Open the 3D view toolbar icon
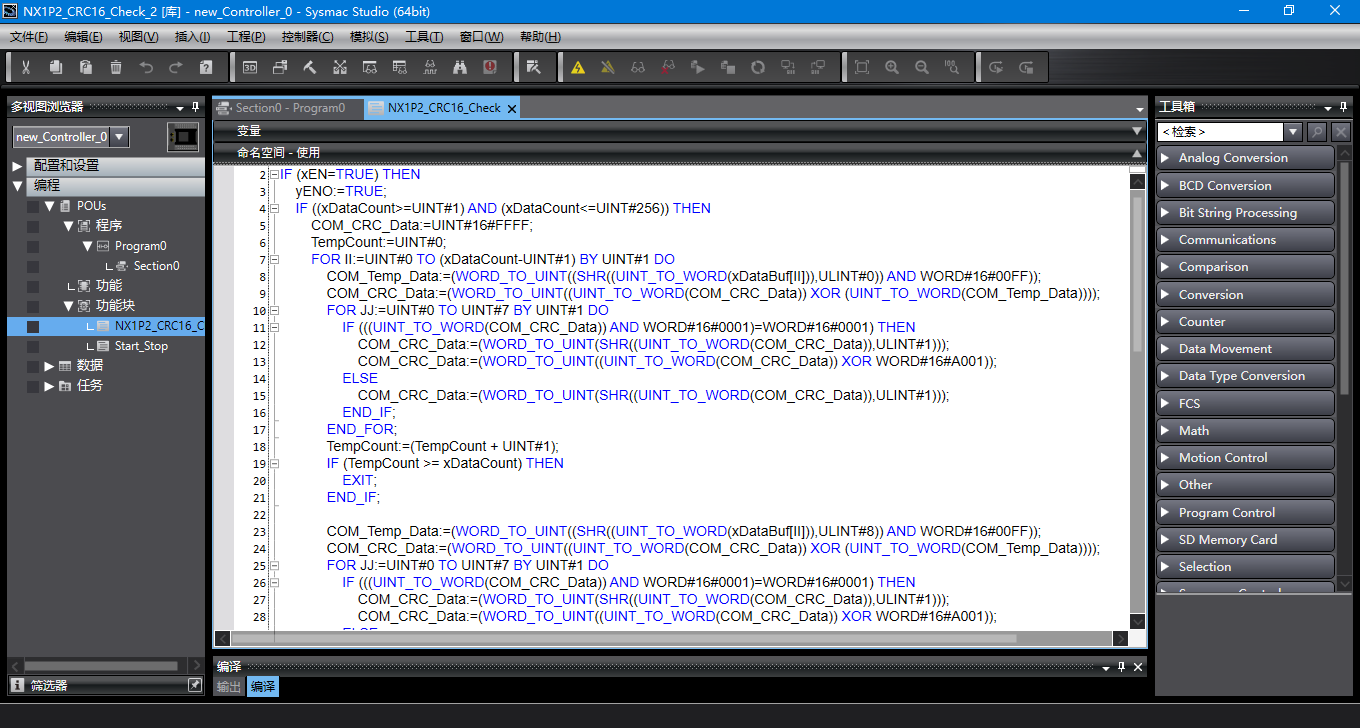This screenshot has height=728, width=1360. coord(250,67)
